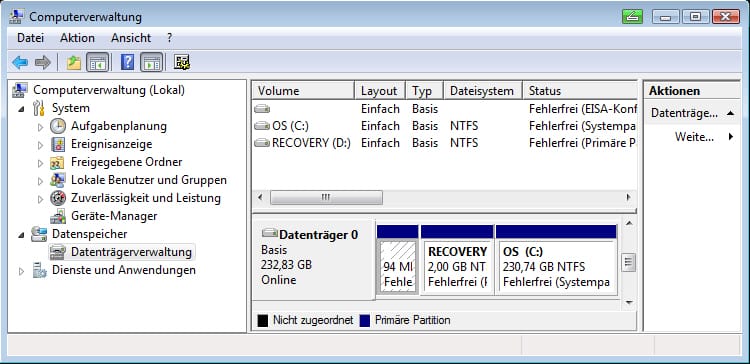
Task: Expand Lokale Benutzer und Gruppen node
Action: 40,181
